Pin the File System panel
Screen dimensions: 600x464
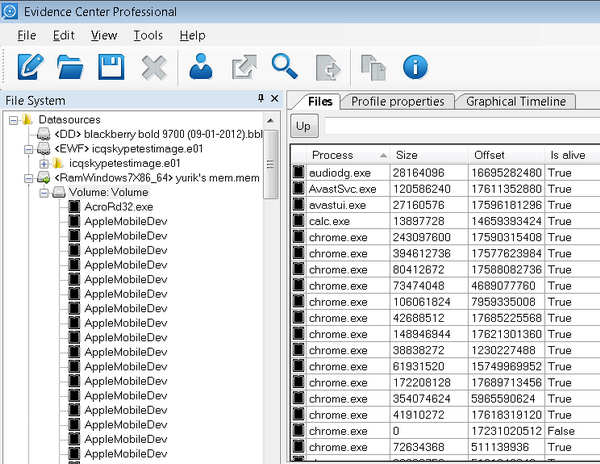pyautogui.click(x=261, y=99)
